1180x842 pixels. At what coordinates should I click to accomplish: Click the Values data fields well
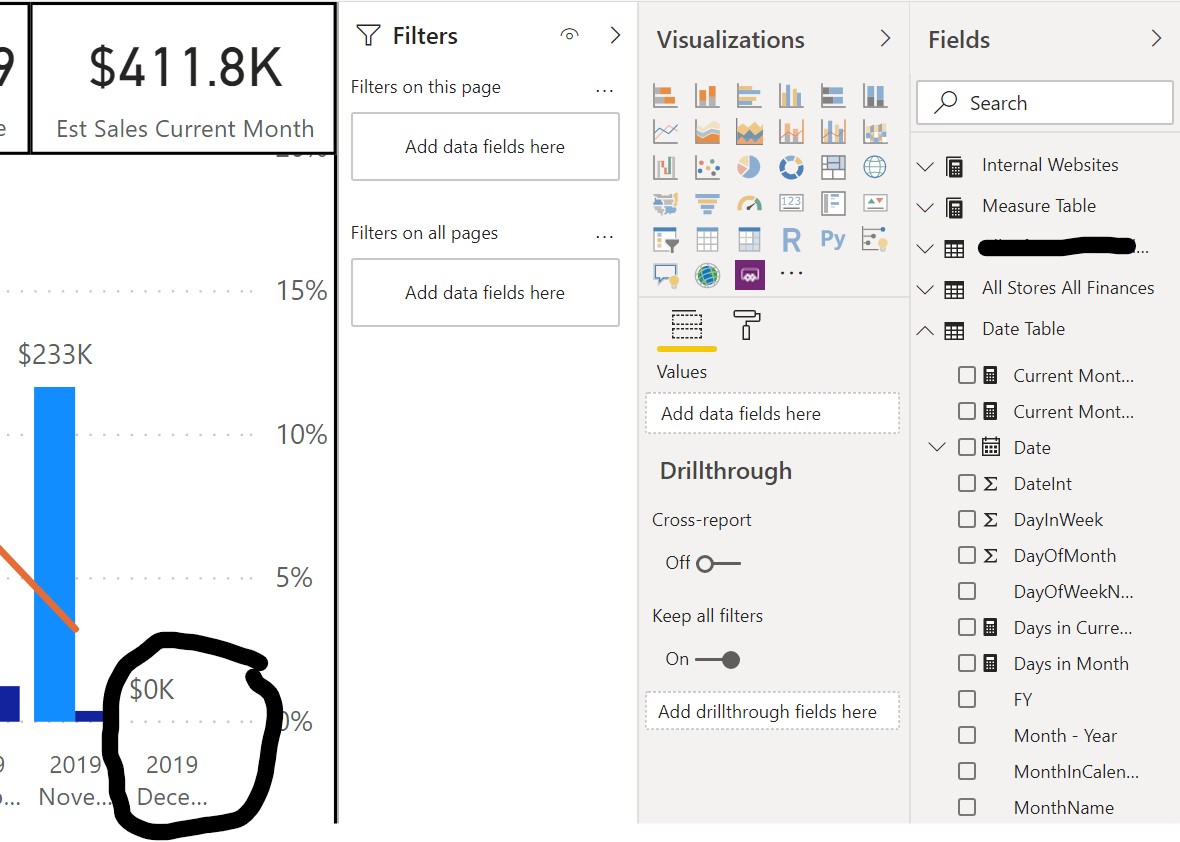click(772, 413)
